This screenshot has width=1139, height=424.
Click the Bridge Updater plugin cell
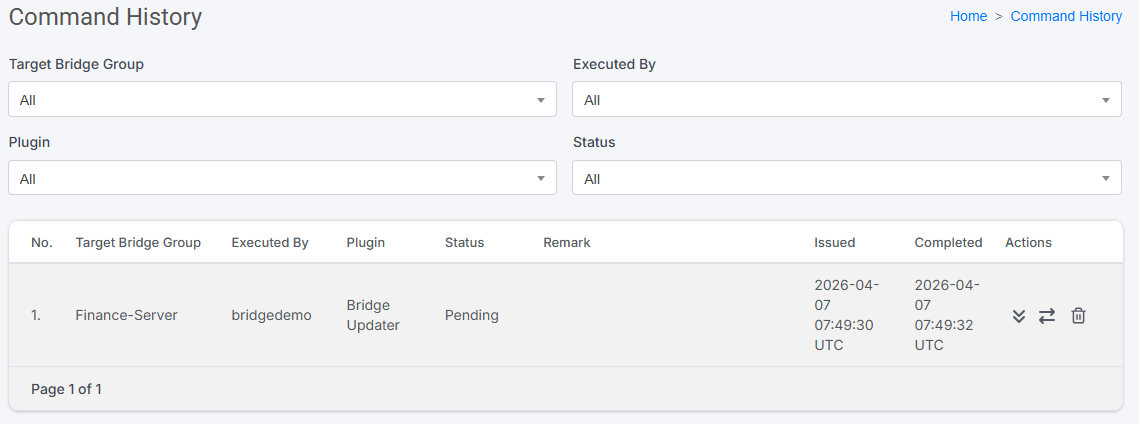[x=373, y=316]
